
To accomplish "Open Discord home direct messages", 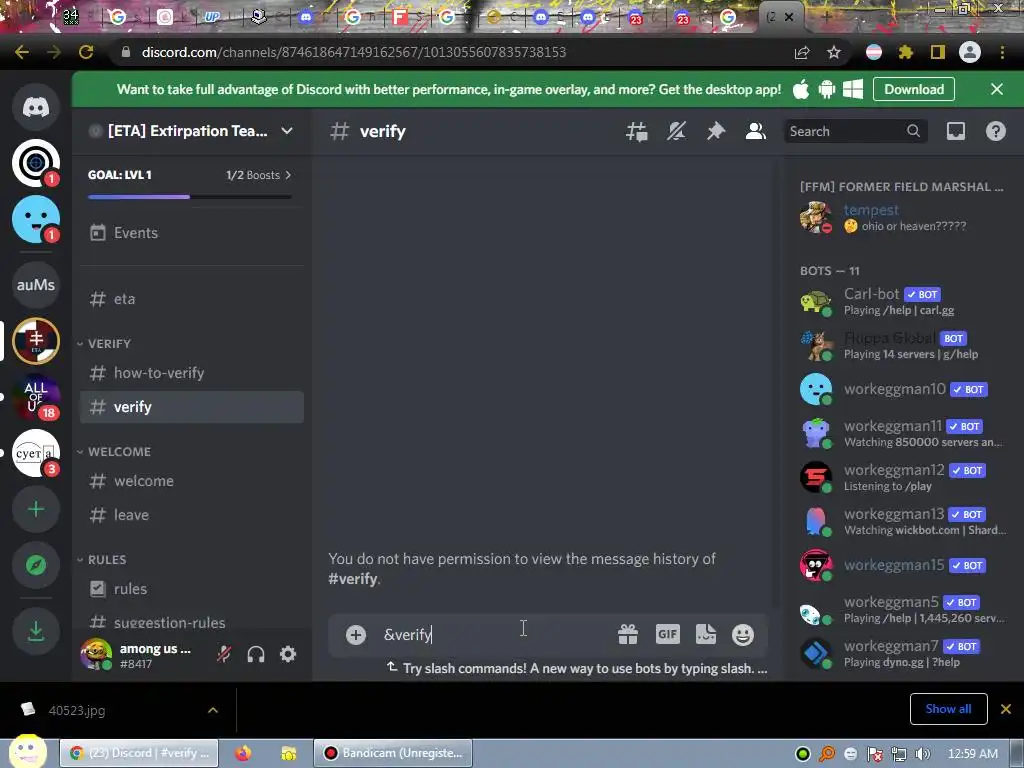I will (36, 107).
